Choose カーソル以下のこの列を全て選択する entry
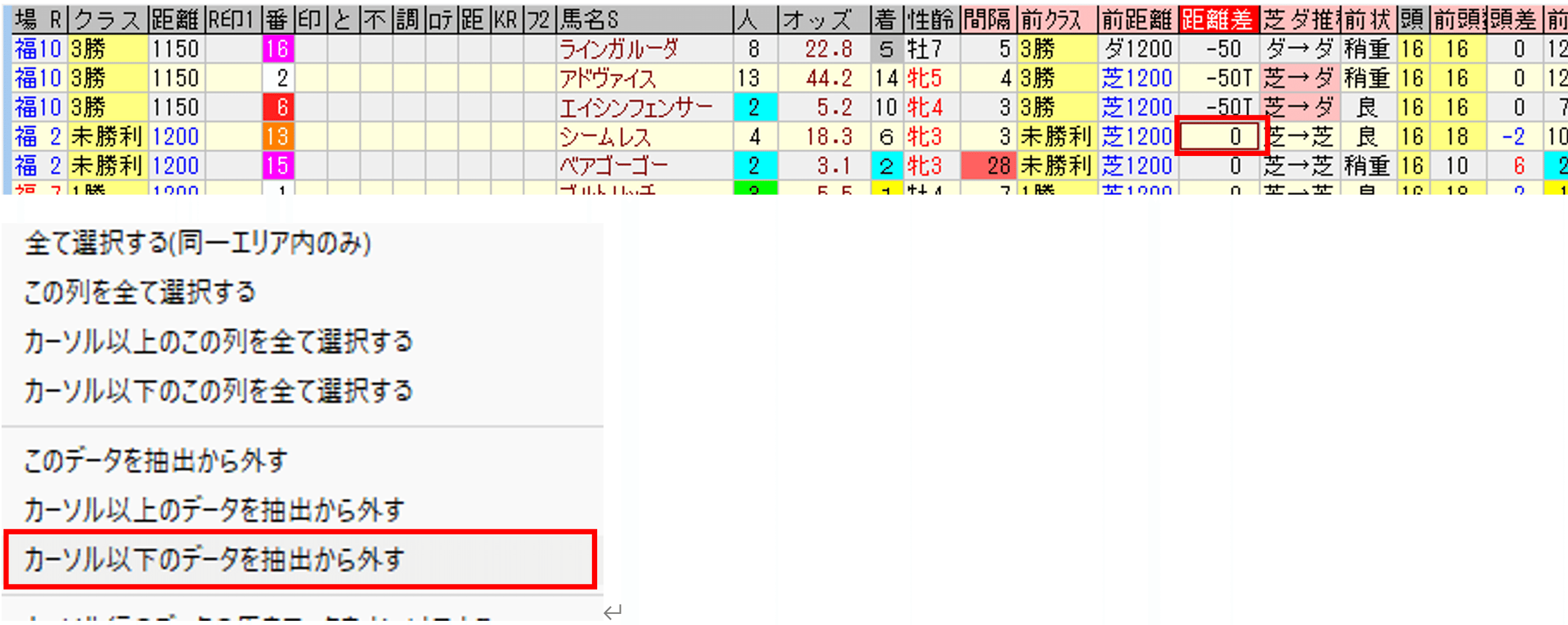1568x625 pixels. [x=218, y=391]
